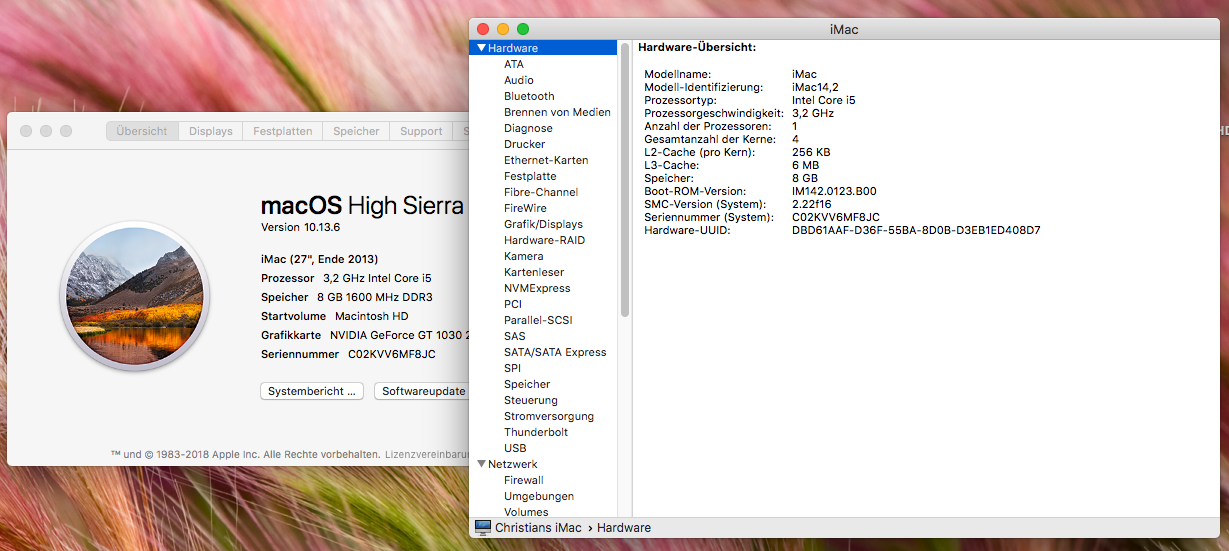Choose Thunderbolt from the hardware list
1229x551 pixels.
pos(536,432)
